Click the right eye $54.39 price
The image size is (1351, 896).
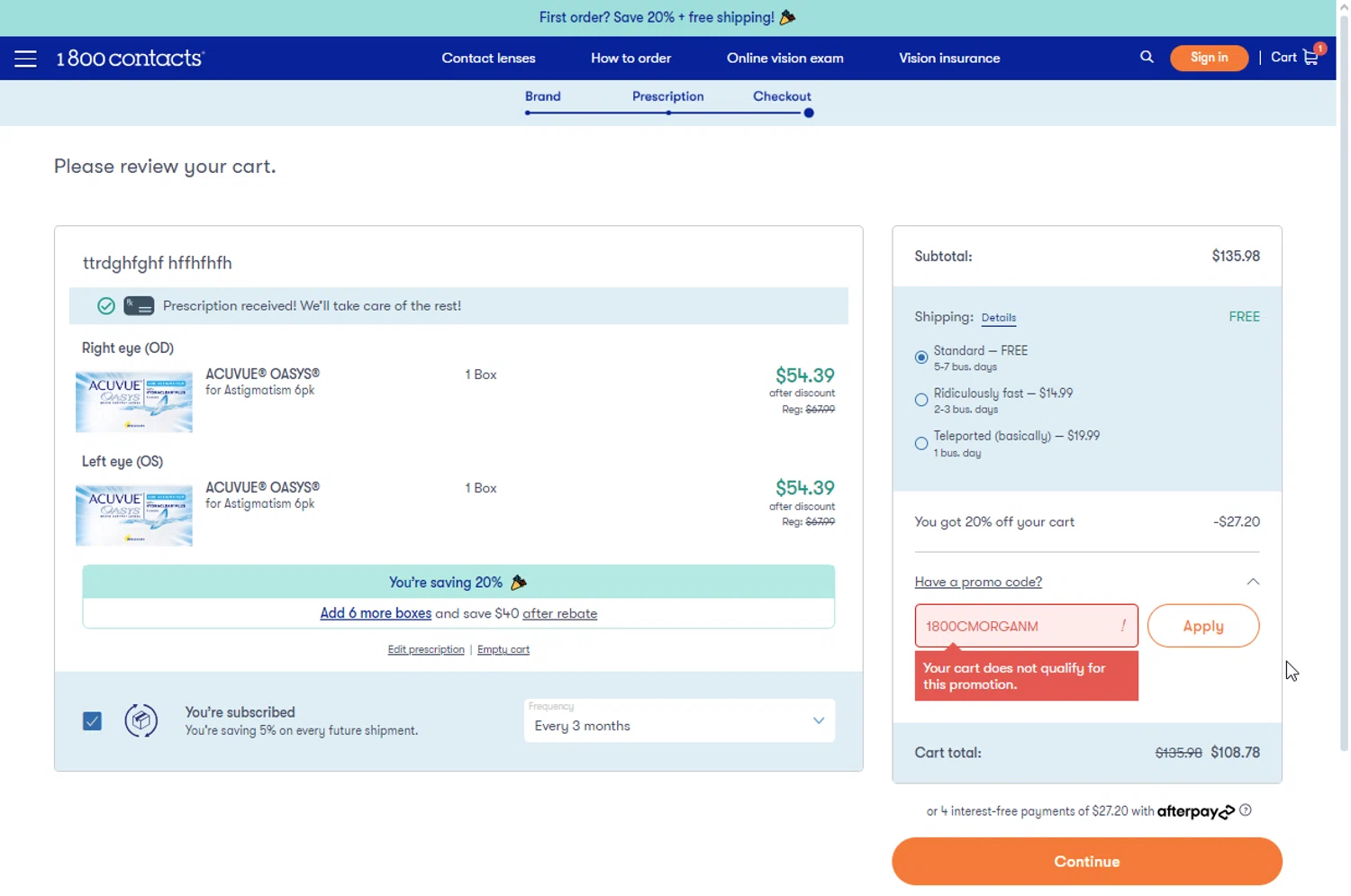[x=805, y=375]
